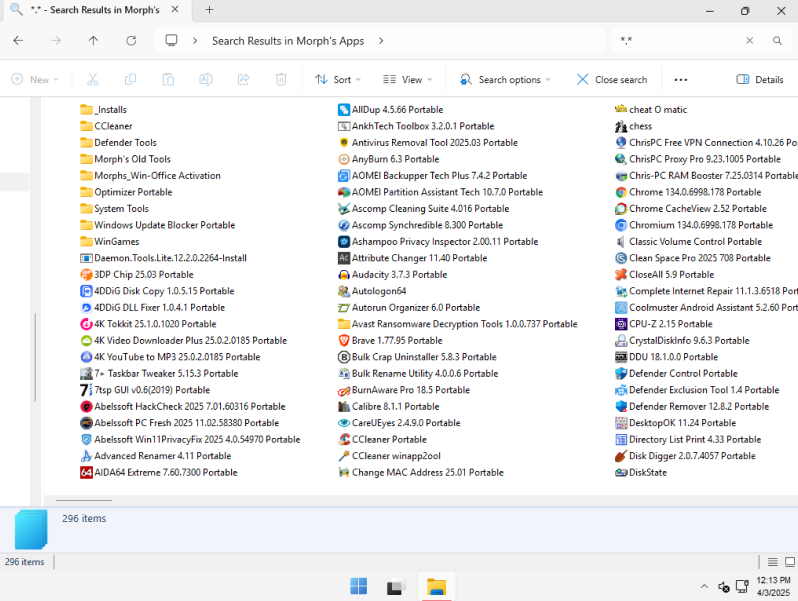Click the Brave 1.77.95 Portable icon

click(344, 340)
